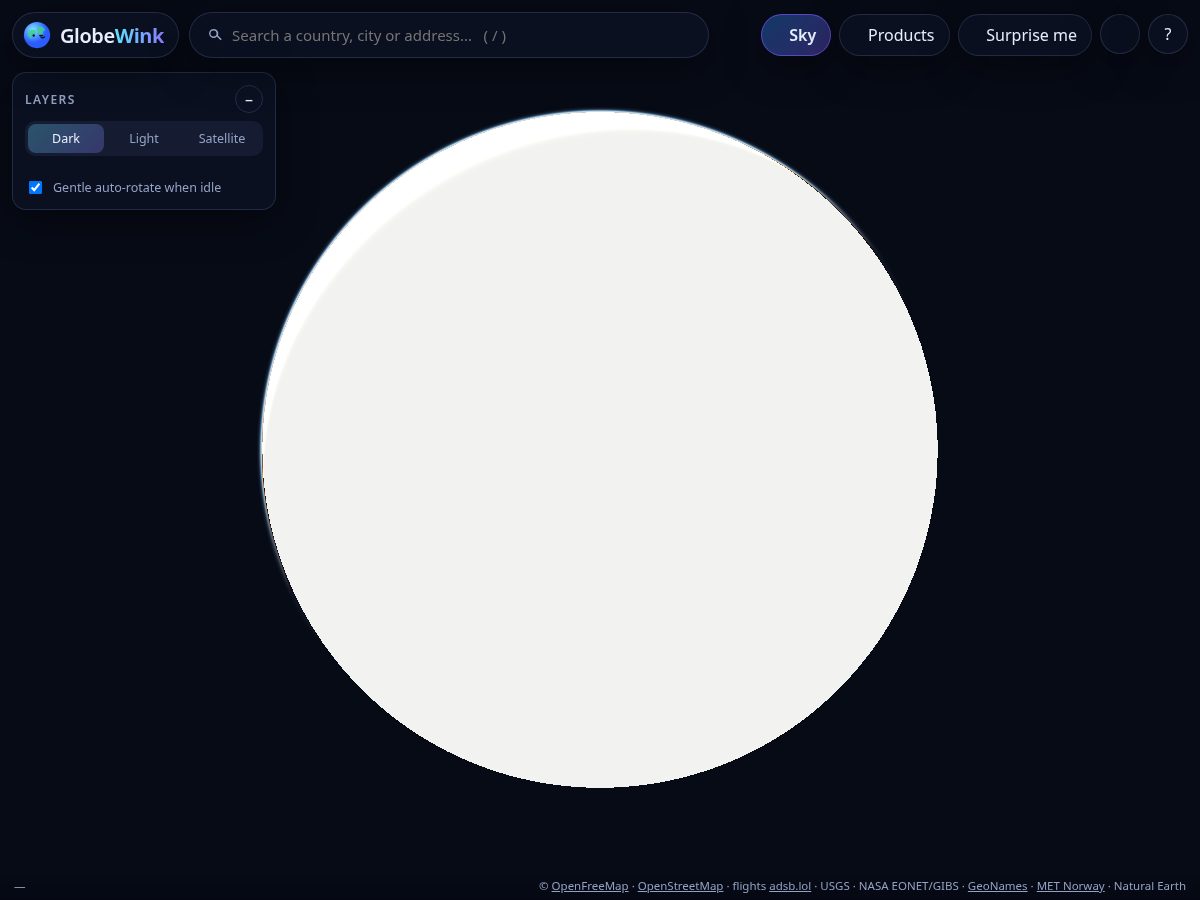1200x900 pixels.
Task: Open the MET Norway attribution link
Action: pos(1071,886)
